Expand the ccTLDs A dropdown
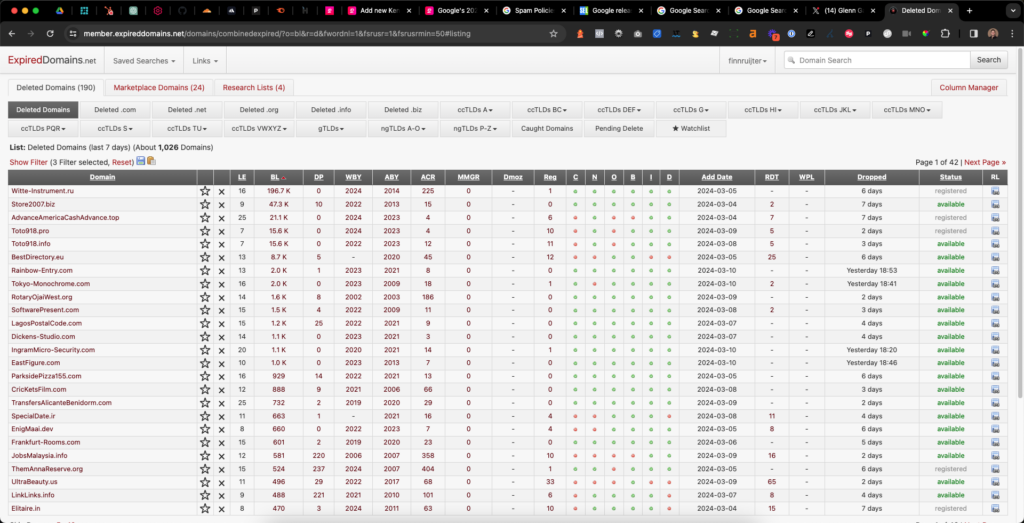The width and height of the screenshot is (1024, 523). coord(475,110)
